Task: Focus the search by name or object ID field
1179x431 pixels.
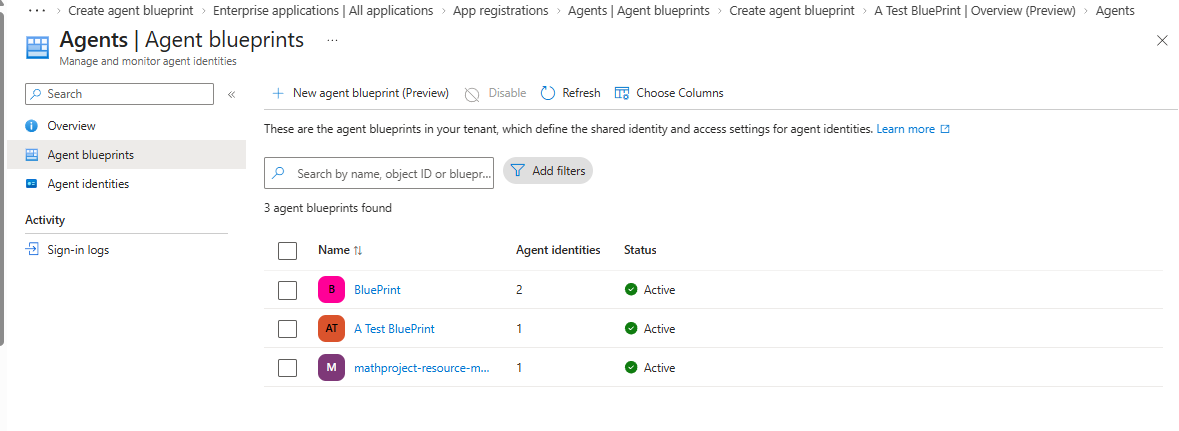Action: (379, 173)
